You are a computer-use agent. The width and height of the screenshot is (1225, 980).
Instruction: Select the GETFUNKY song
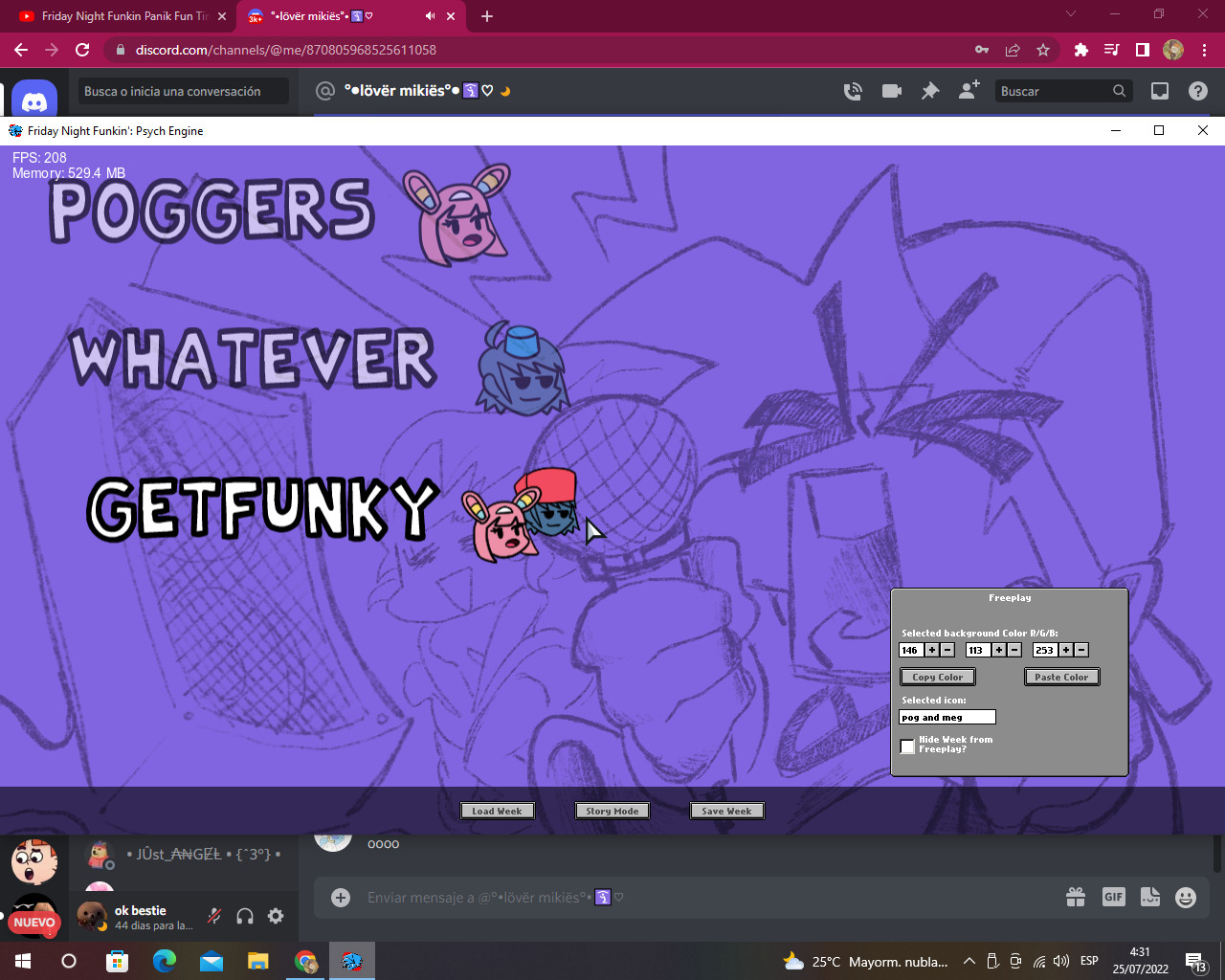263,509
